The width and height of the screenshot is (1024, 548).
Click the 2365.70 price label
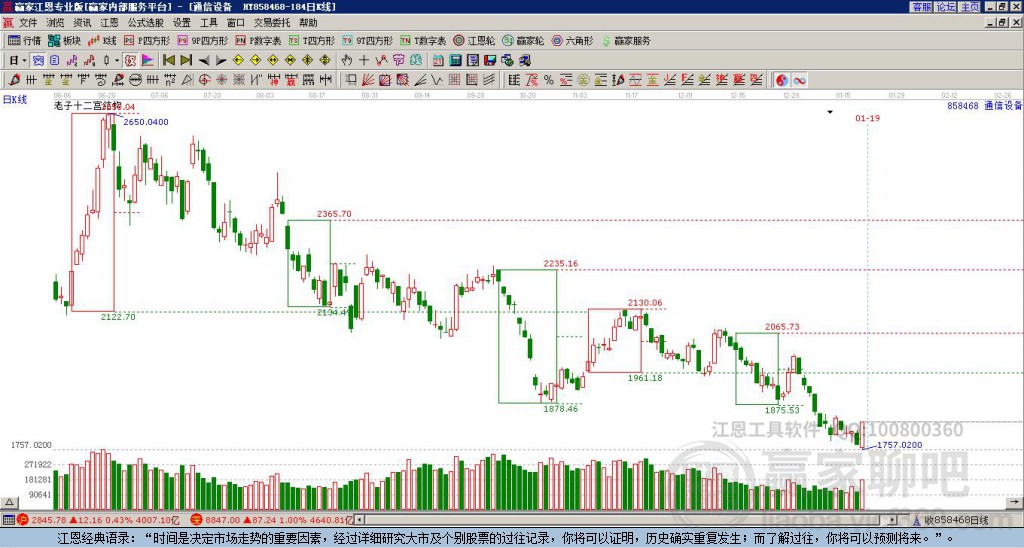[x=334, y=214]
